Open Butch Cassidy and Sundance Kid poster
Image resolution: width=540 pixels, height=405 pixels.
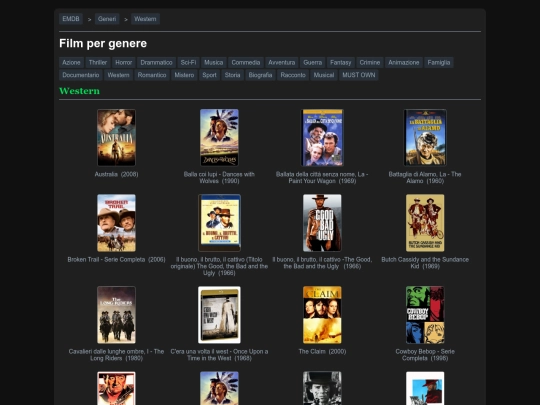[425, 223]
